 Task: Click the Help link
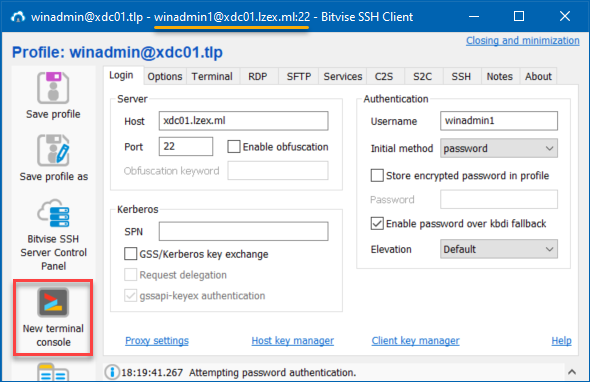click(561, 341)
